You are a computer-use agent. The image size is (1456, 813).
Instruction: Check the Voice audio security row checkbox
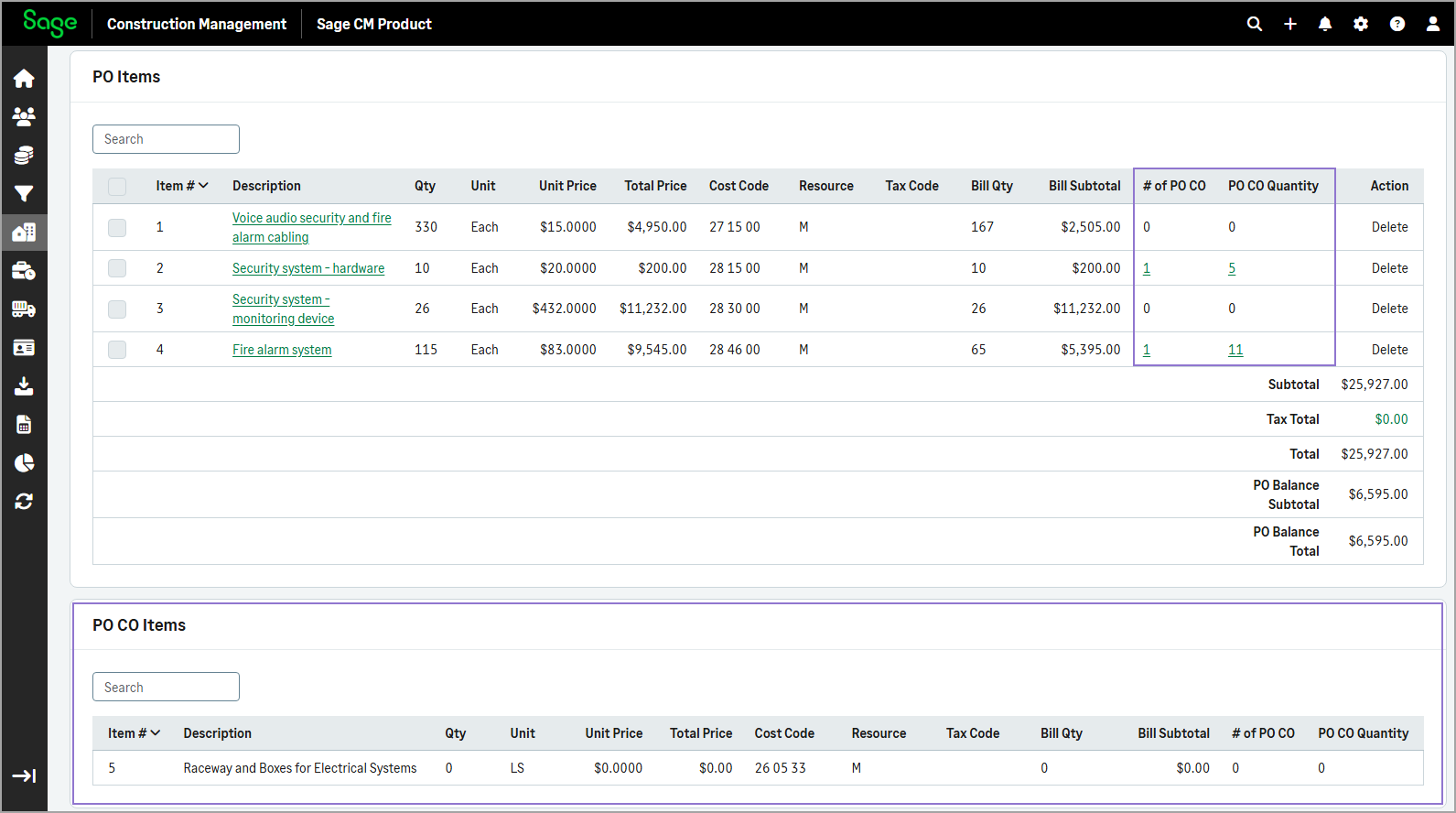[117, 228]
